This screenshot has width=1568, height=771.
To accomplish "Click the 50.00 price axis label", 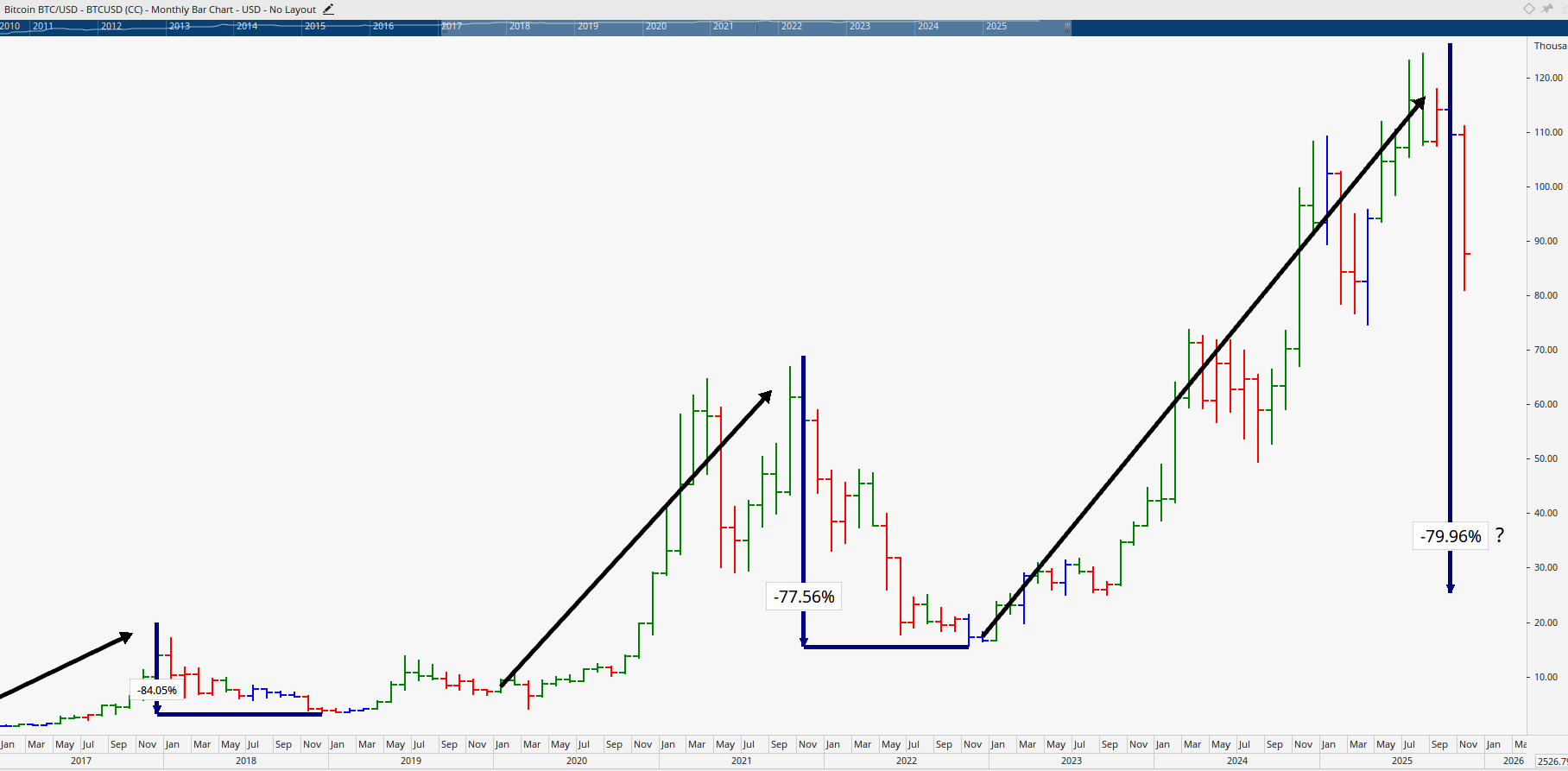I will pos(1546,458).
